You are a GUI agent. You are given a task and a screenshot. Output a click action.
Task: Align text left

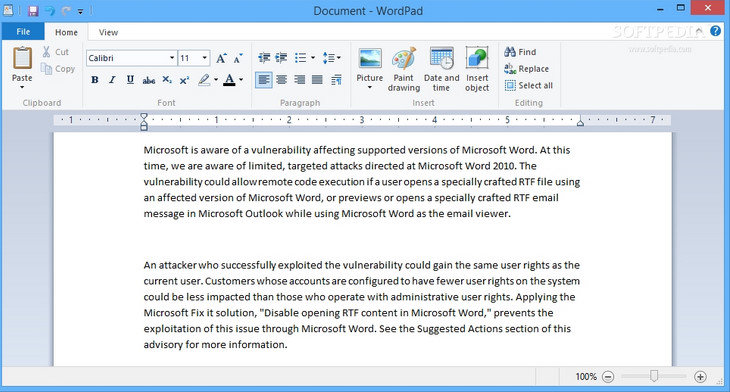[264, 80]
